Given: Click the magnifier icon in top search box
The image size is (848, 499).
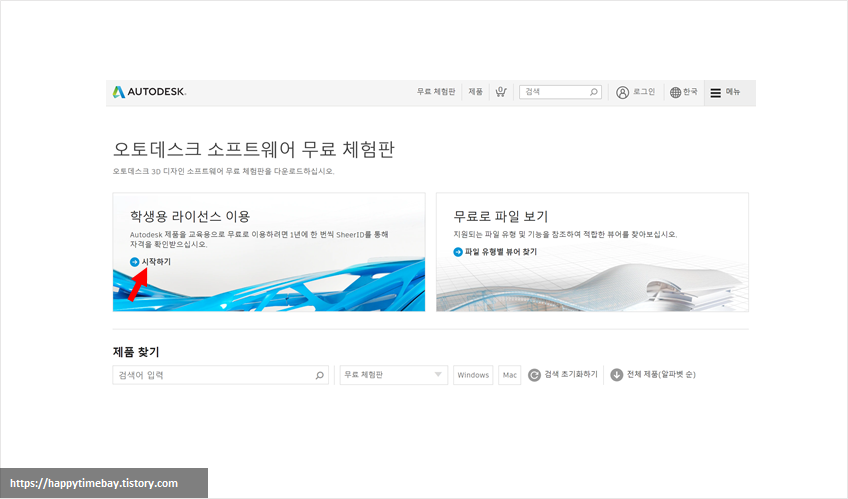Looking at the screenshot, I should pyautogui.click(x=593, y=92).
